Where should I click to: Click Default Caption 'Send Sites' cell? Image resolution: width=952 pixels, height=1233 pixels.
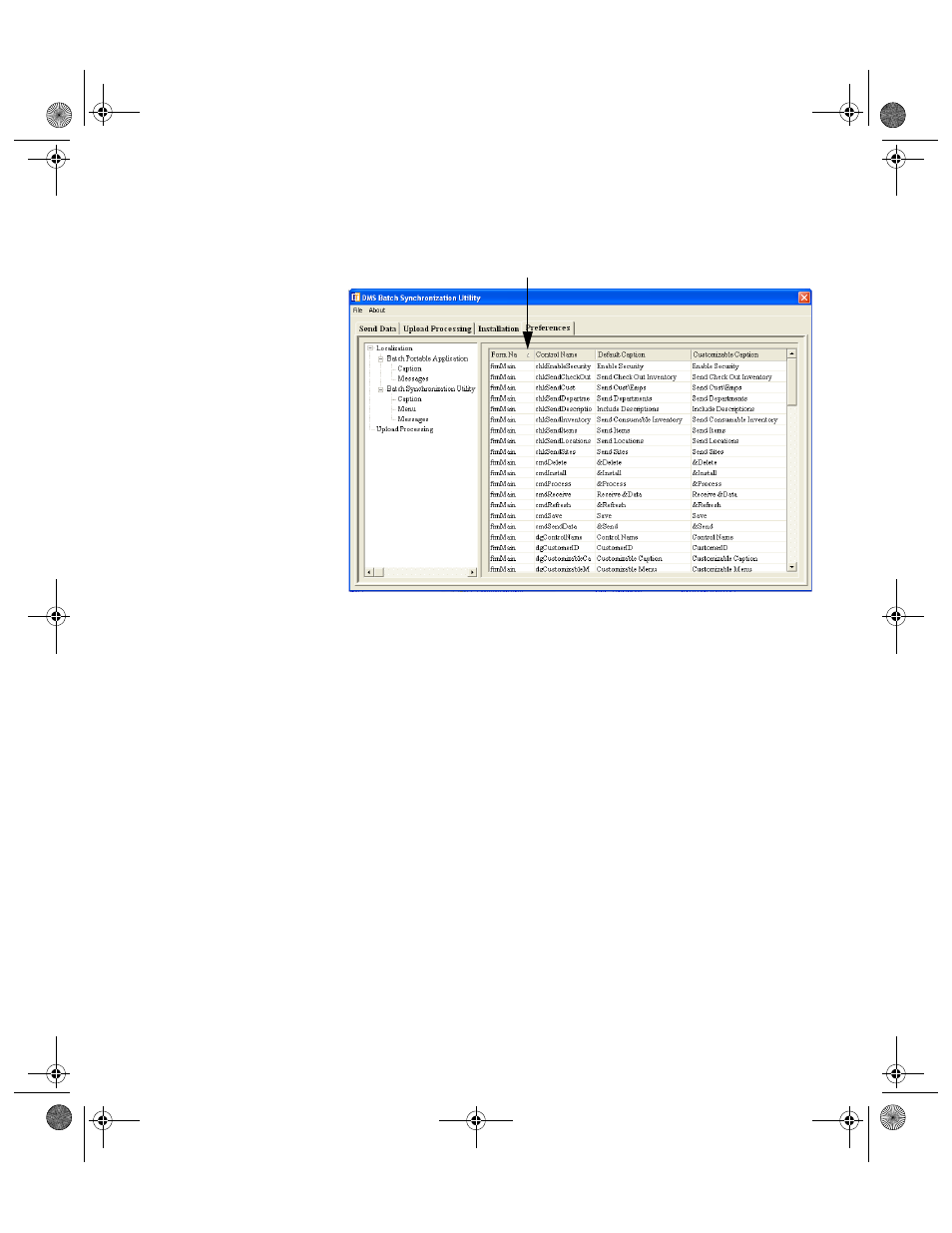click(643, 452)
